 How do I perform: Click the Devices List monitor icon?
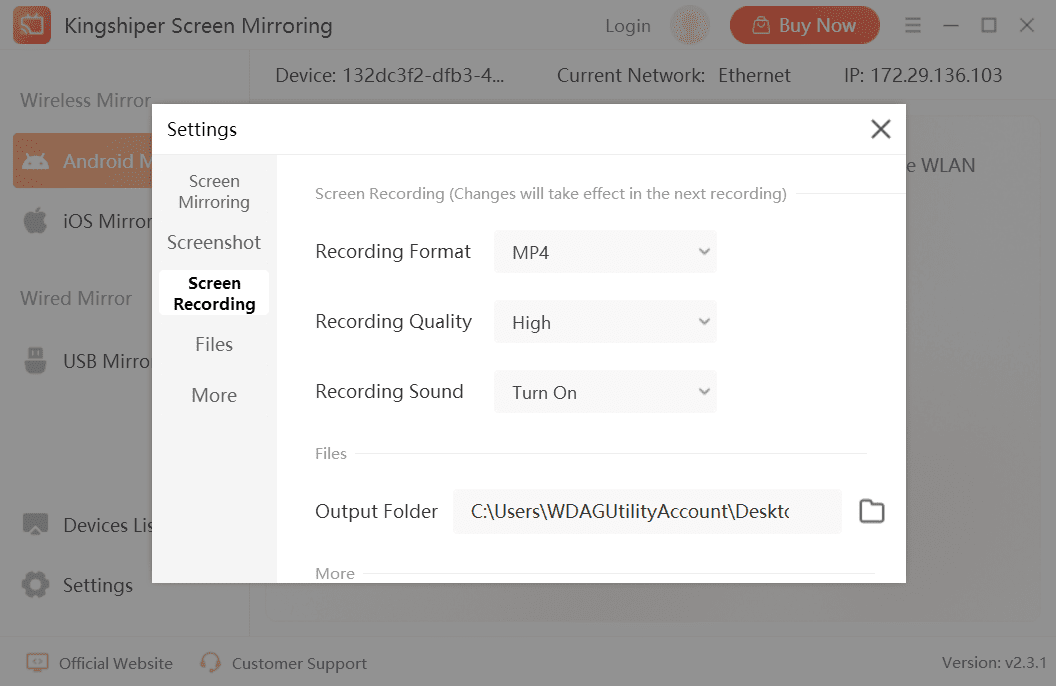[35, 524]
